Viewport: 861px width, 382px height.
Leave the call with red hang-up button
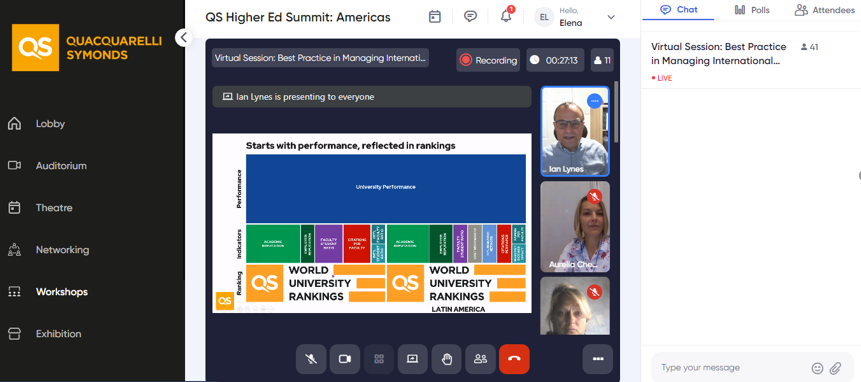(514, 359)
